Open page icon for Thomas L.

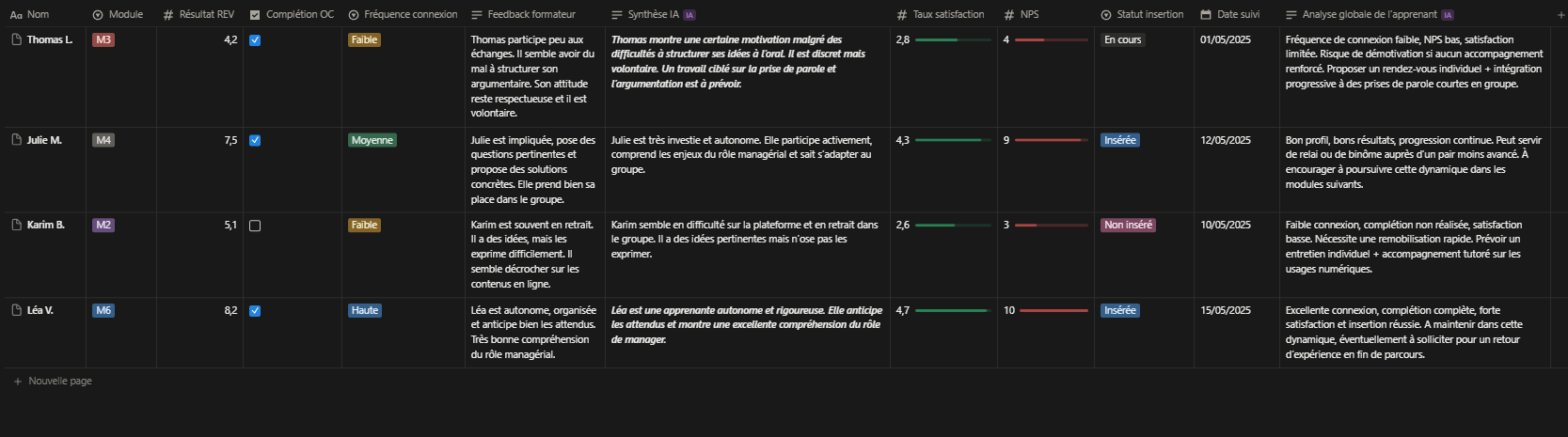pos(16,39)
